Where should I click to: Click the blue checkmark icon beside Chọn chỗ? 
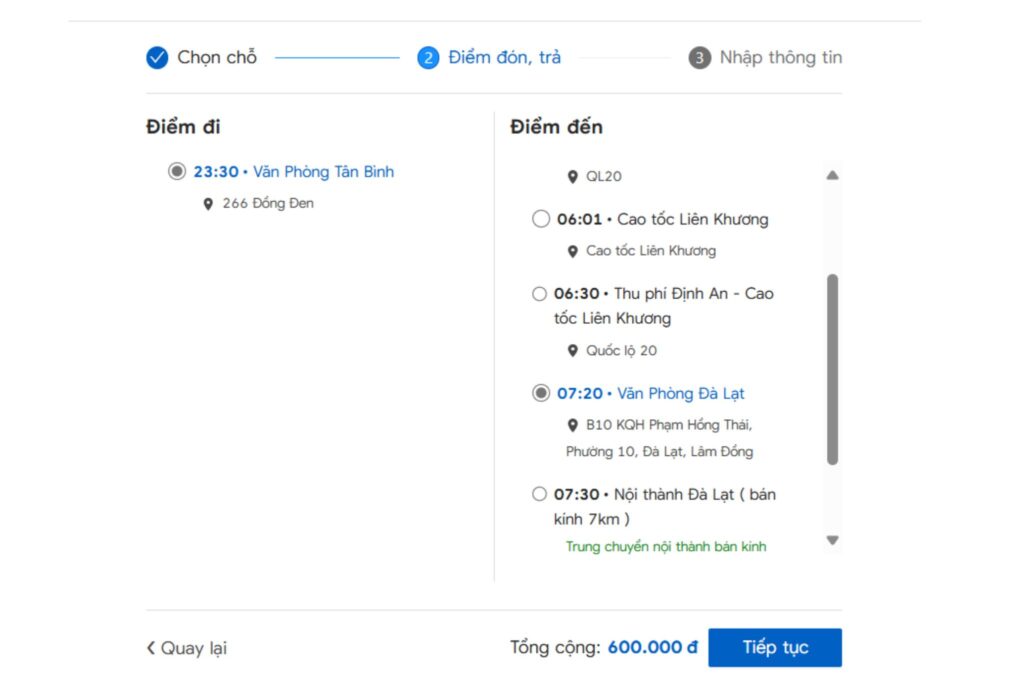pyautogui.click(x=157, y=57)
